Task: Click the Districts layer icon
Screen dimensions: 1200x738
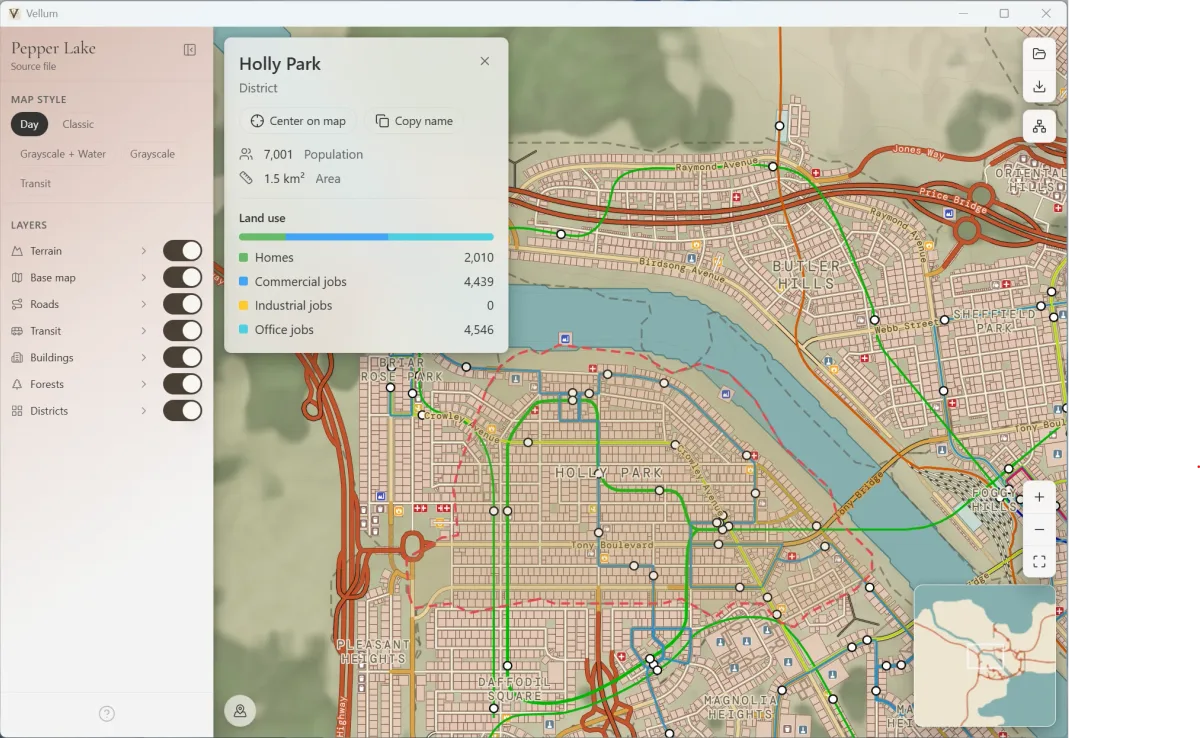Action: click(17, 411)
